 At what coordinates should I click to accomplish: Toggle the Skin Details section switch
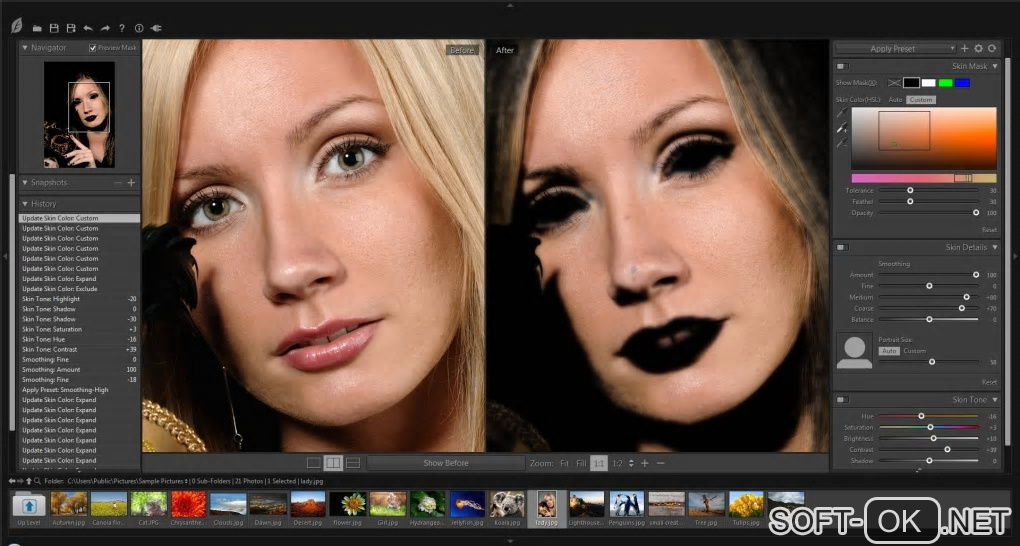click(843, 247)
